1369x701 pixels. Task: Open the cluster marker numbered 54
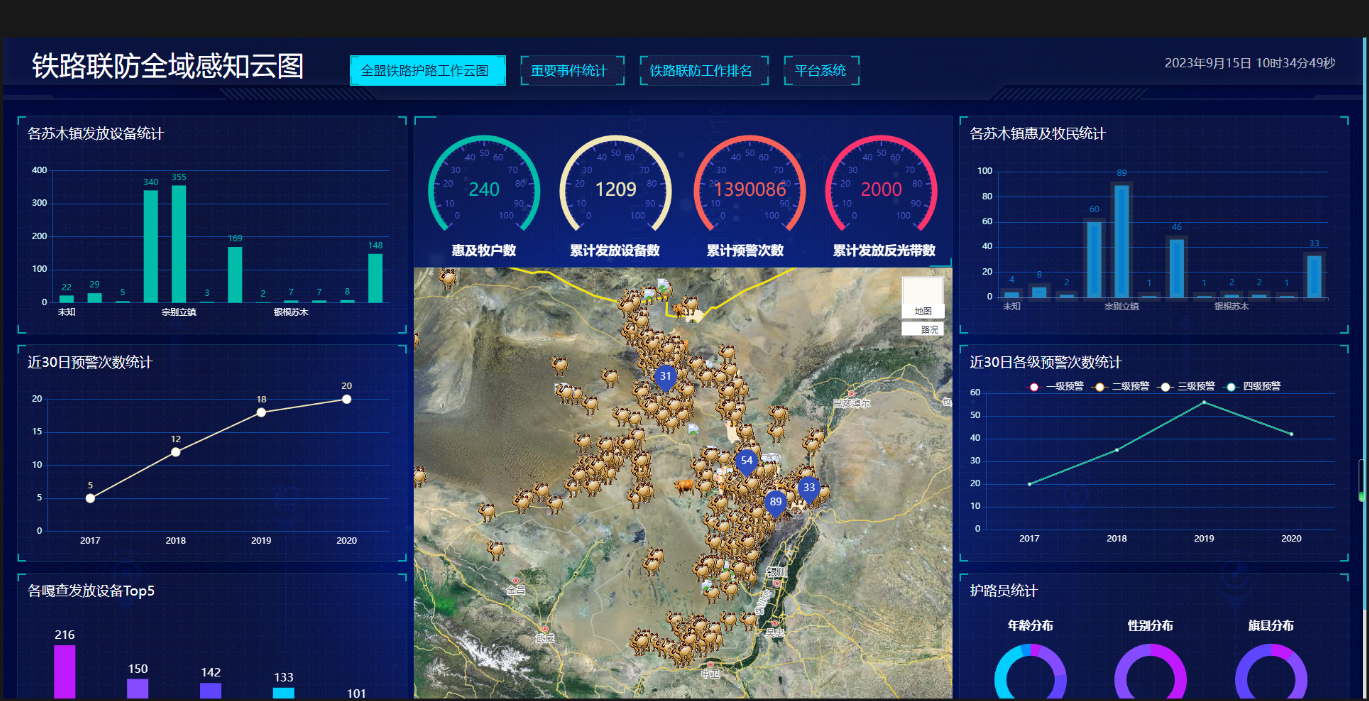746,461
